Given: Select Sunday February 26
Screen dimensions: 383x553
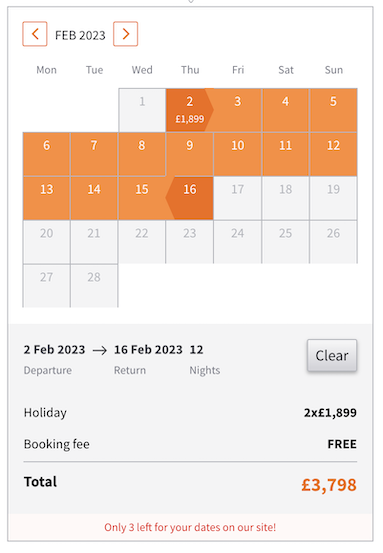Looking at the screenshot, I should click(333, 242).
